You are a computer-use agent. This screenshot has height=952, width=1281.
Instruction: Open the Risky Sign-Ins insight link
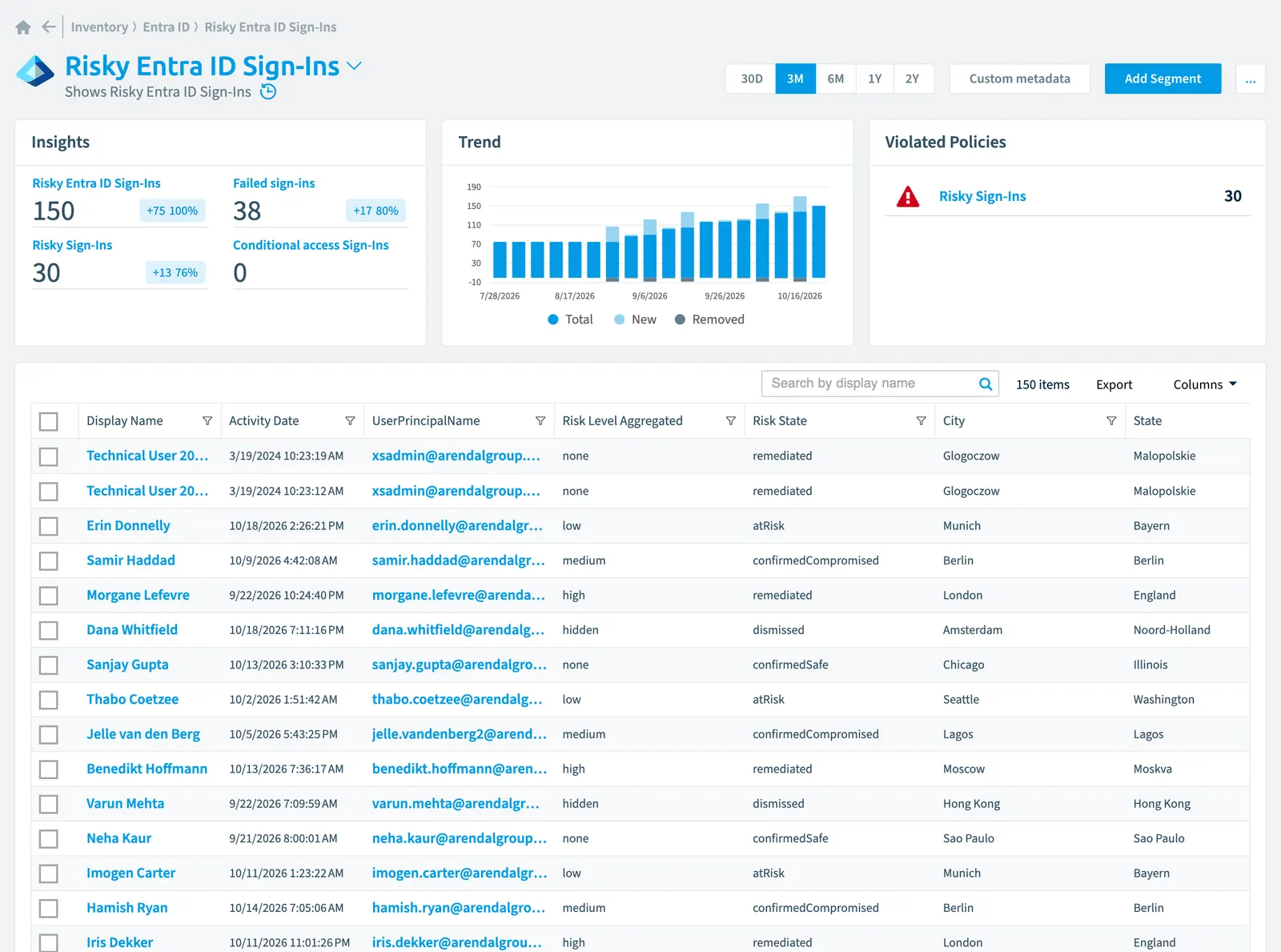point(72,245)
